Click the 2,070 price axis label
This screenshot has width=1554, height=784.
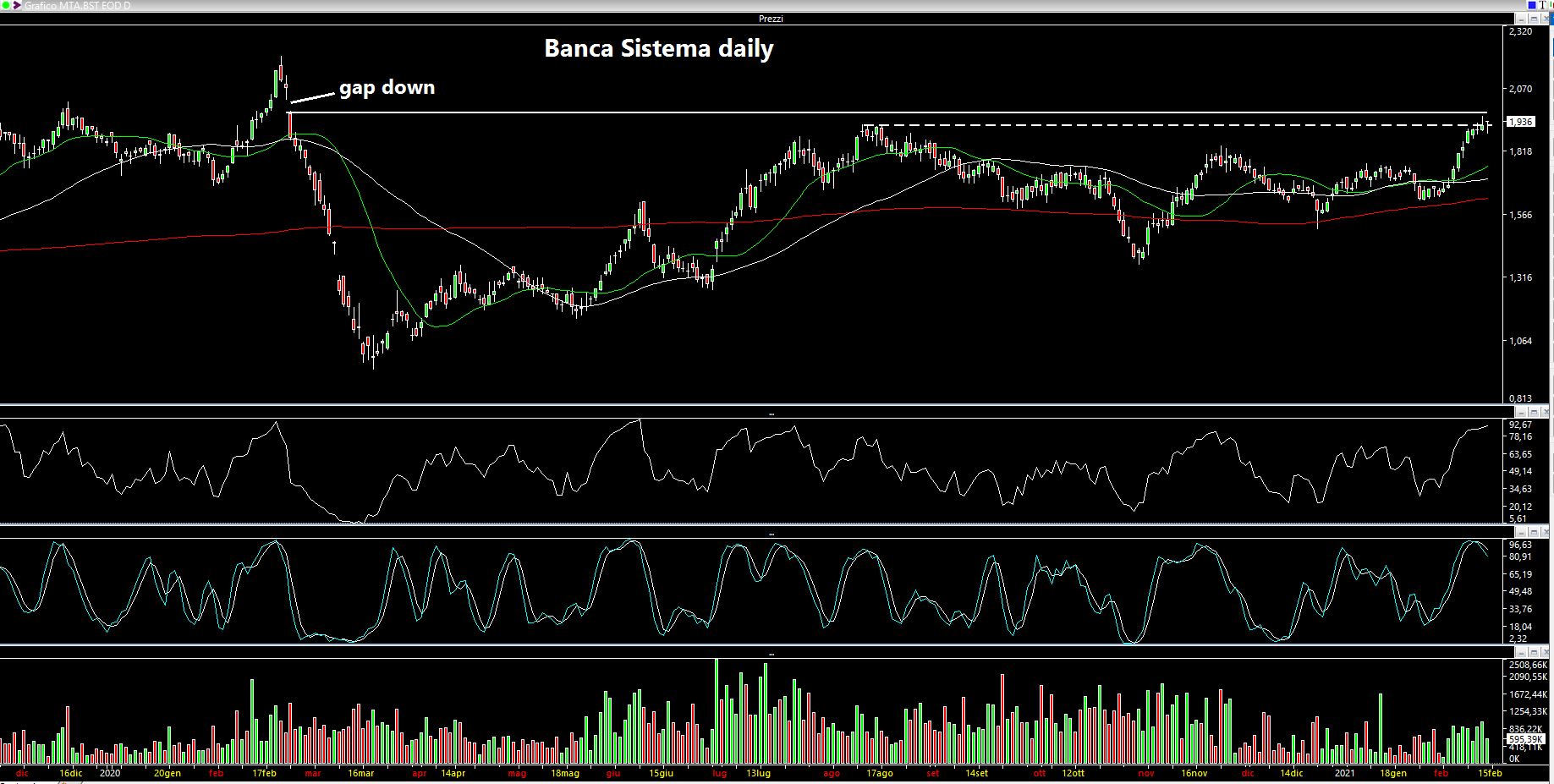[1520, 88]
